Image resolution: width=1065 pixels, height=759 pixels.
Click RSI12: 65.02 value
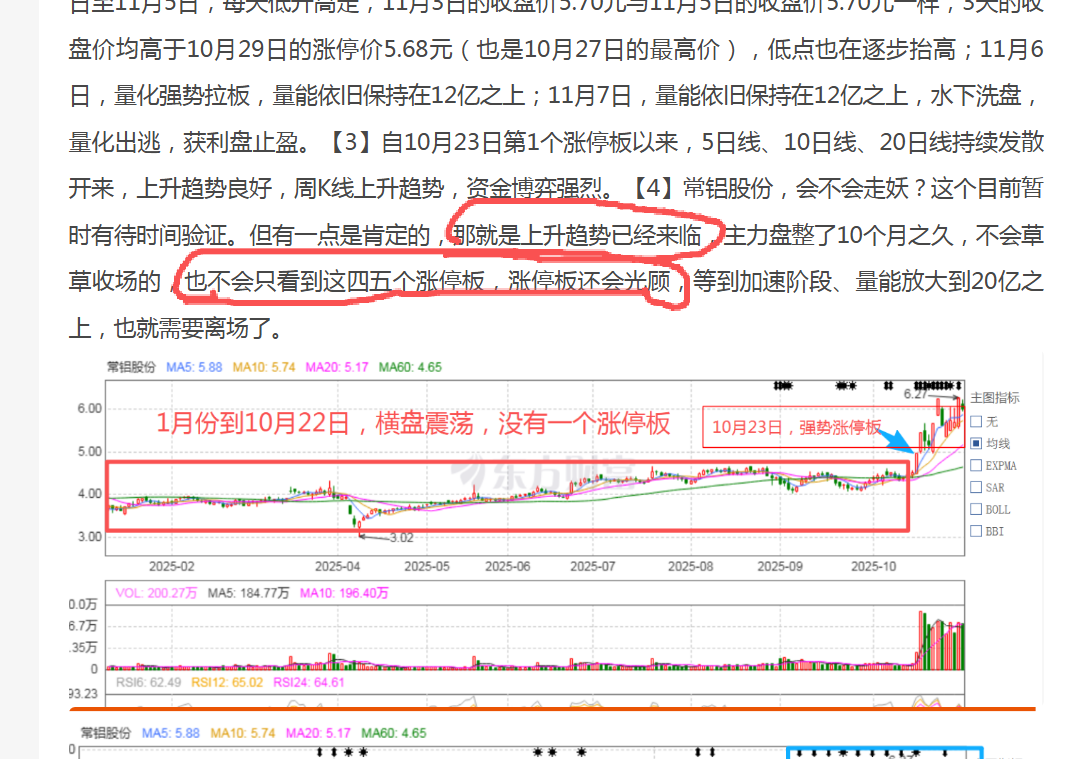(x=227, y=682)
